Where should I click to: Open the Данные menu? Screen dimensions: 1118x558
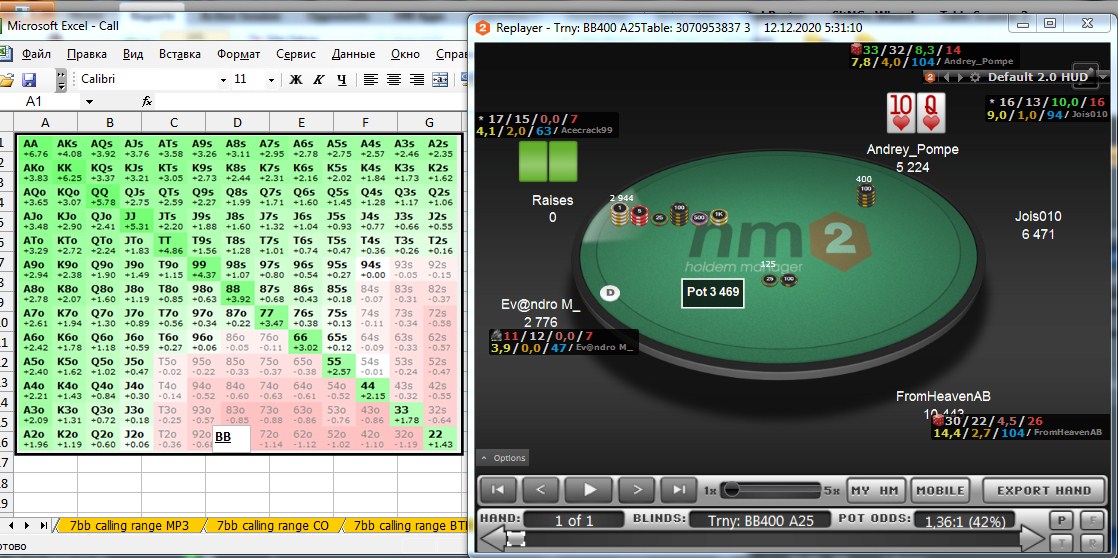pyautogui.click(x=353, y=54)
